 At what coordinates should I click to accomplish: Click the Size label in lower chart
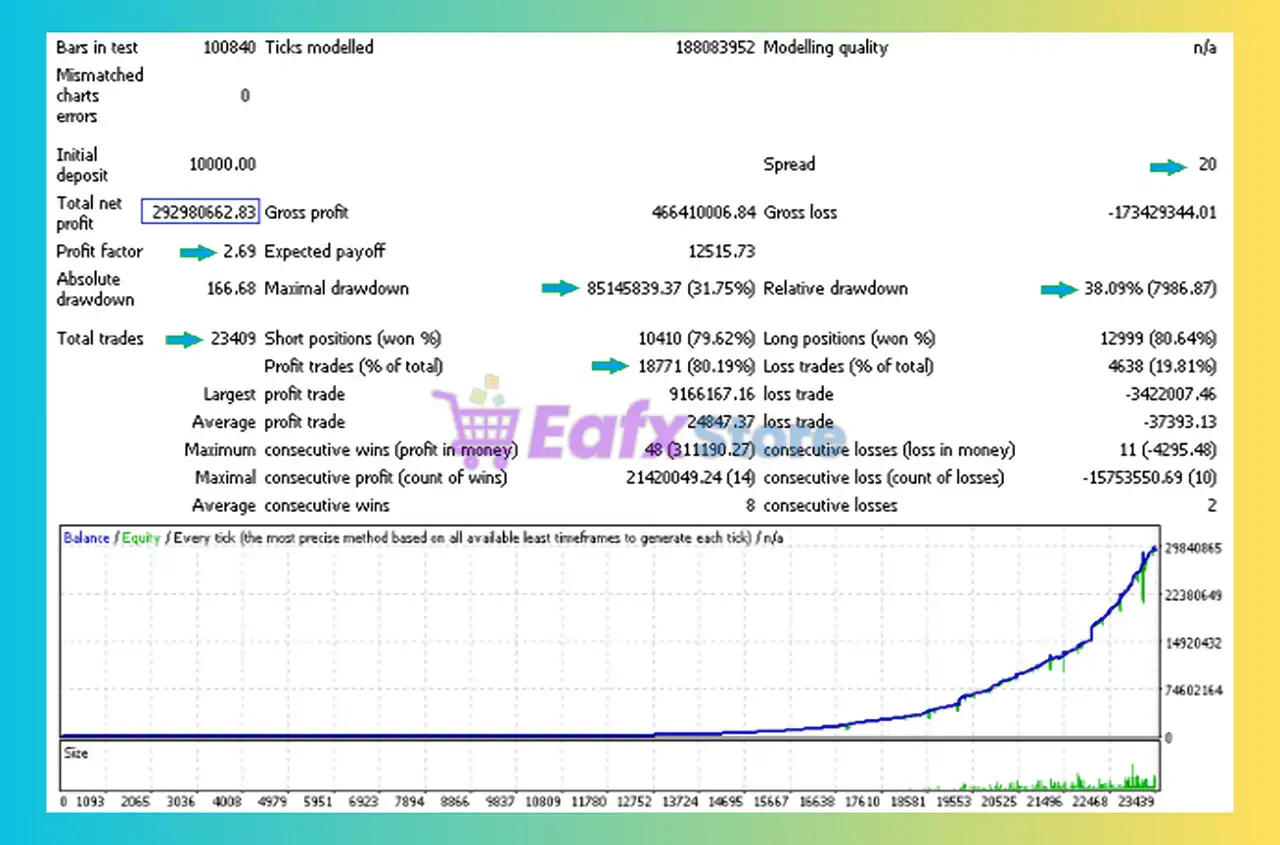76,753
